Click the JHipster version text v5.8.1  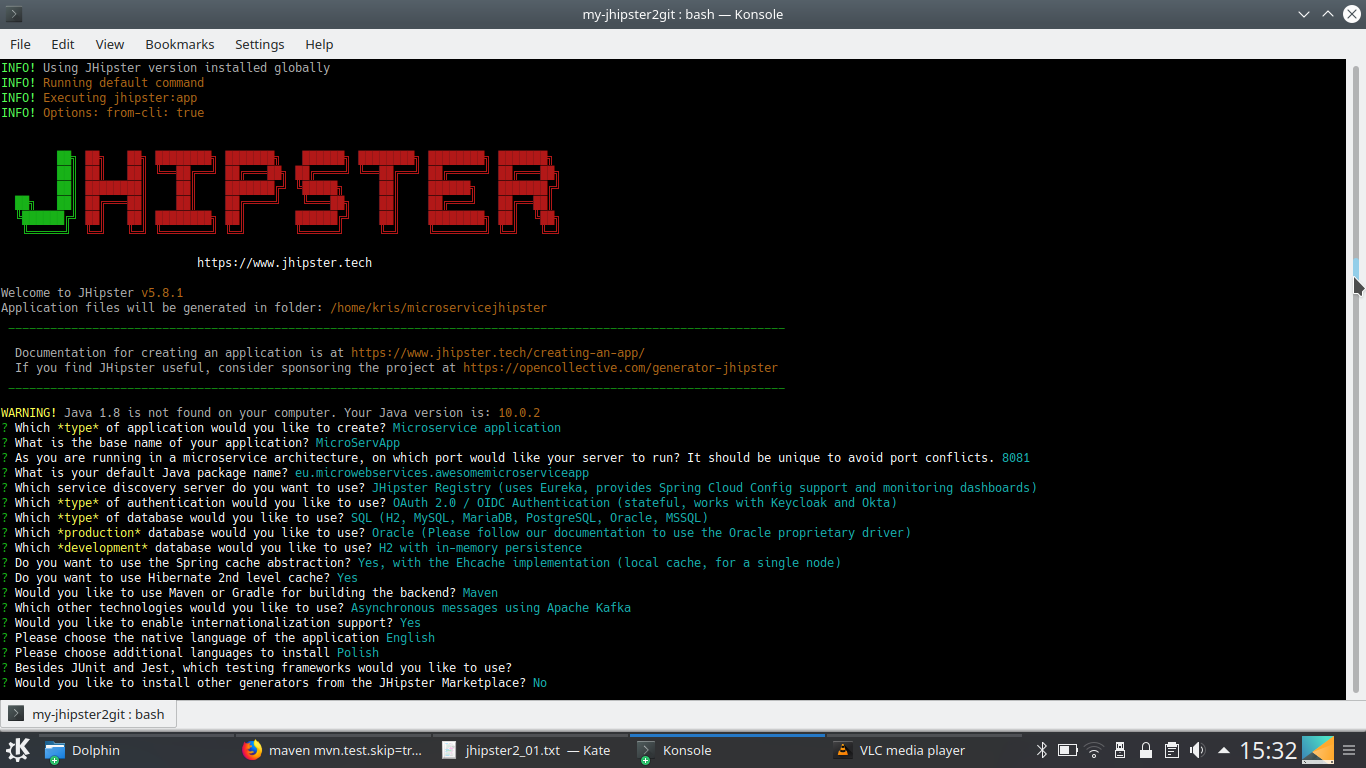click(162, 293)
